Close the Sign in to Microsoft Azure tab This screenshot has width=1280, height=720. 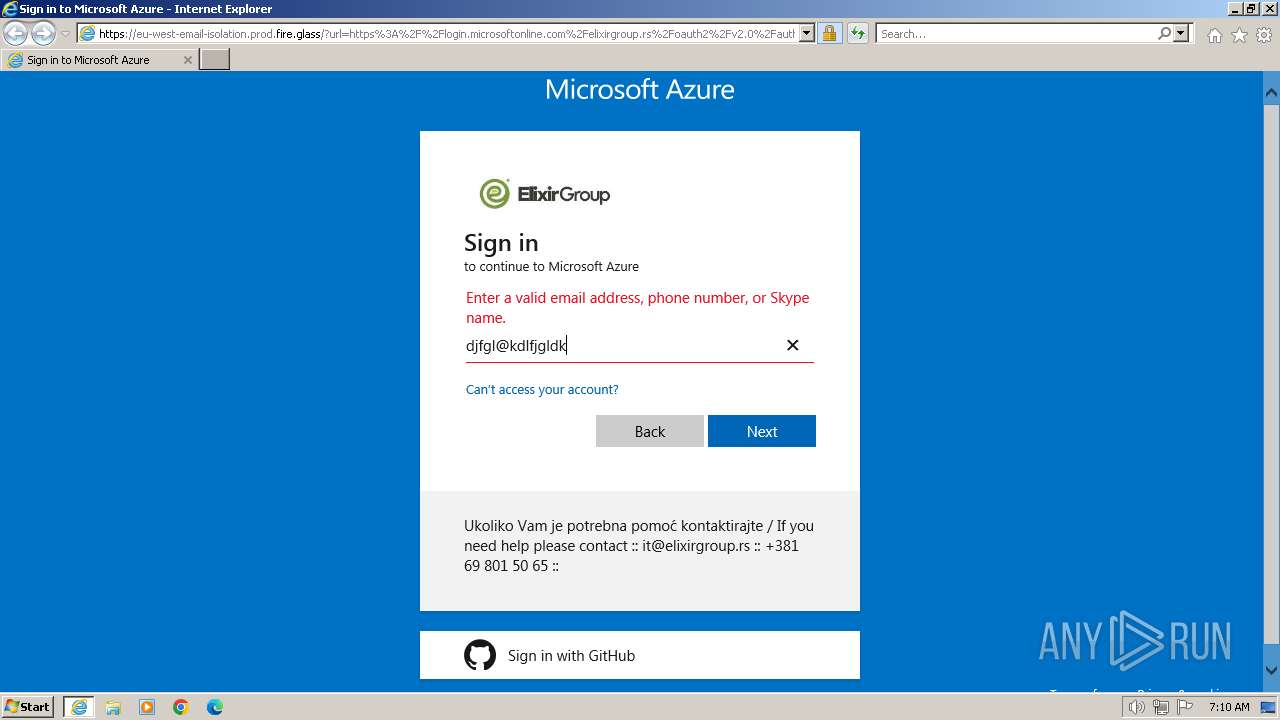187,60
